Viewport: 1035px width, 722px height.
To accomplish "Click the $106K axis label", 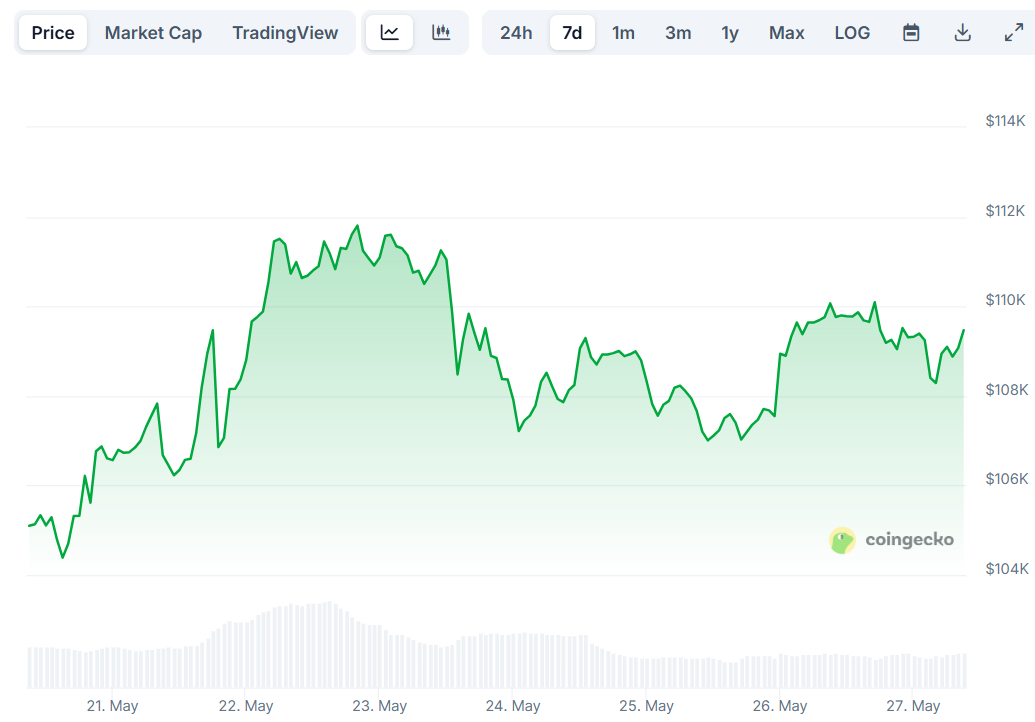I will coord(1007,478).
